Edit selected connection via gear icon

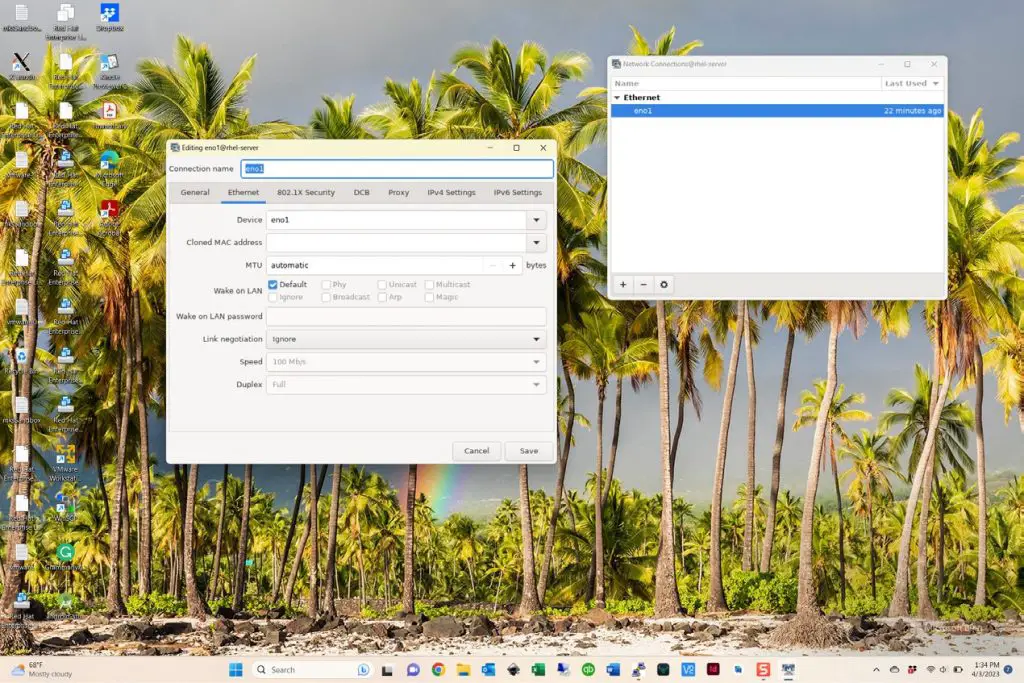pyautogui.click(x=663, y=285)
